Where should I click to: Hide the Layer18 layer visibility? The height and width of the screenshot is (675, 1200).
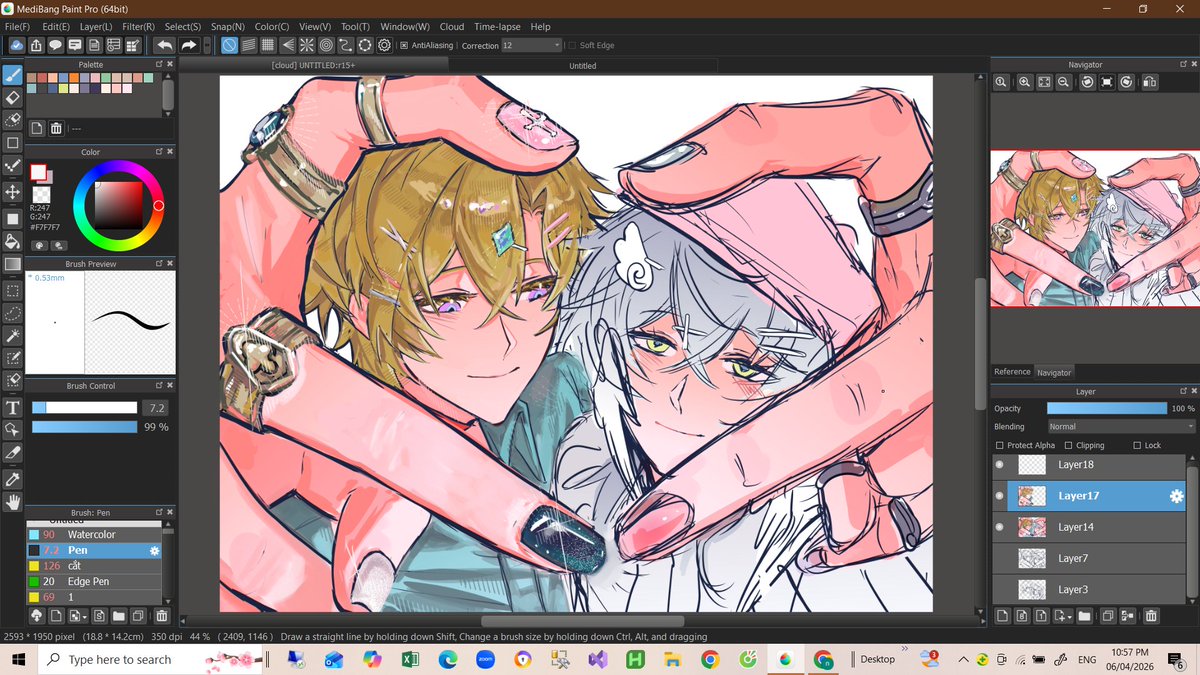click(999, 464)
